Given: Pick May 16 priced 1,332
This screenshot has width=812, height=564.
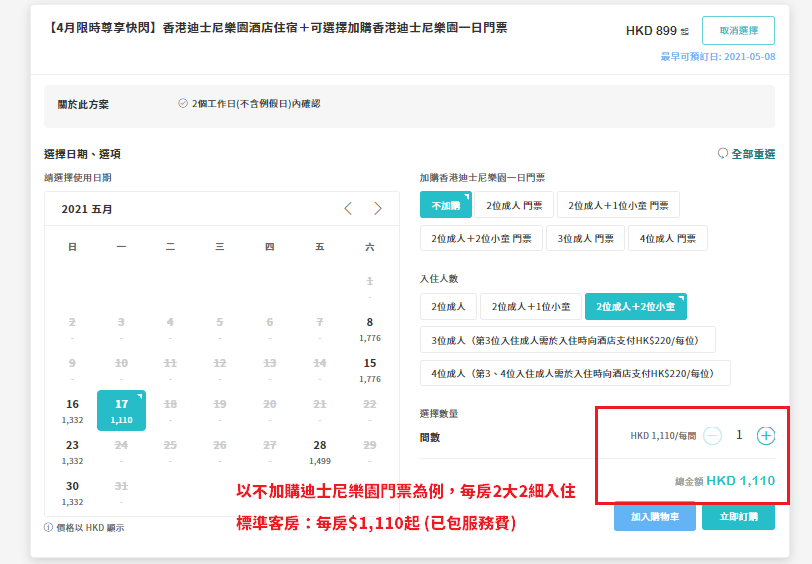Looking at the screenshot, I should [72, 411].
